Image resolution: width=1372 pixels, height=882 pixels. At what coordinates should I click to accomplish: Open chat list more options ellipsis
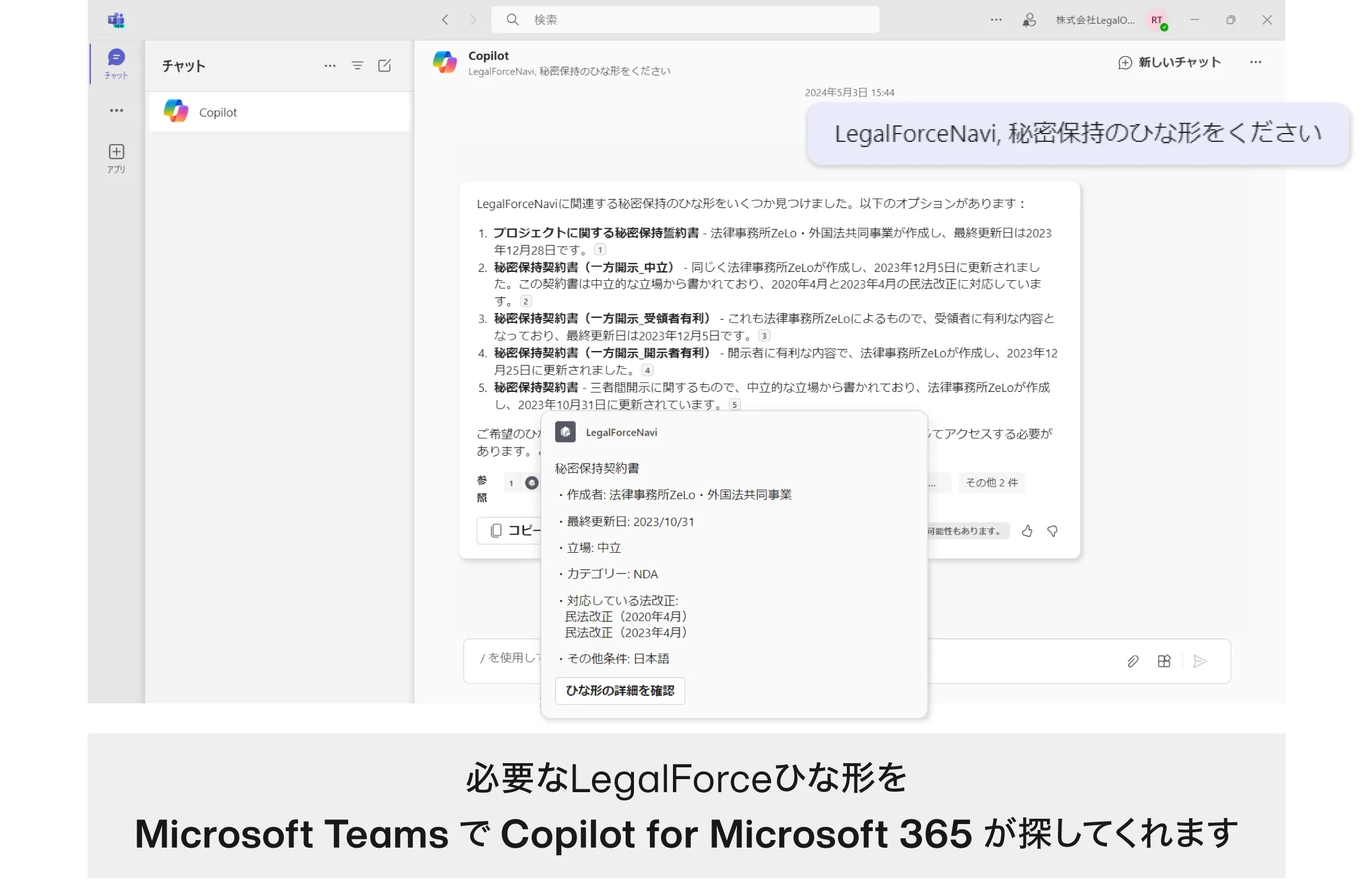[330, 66]
